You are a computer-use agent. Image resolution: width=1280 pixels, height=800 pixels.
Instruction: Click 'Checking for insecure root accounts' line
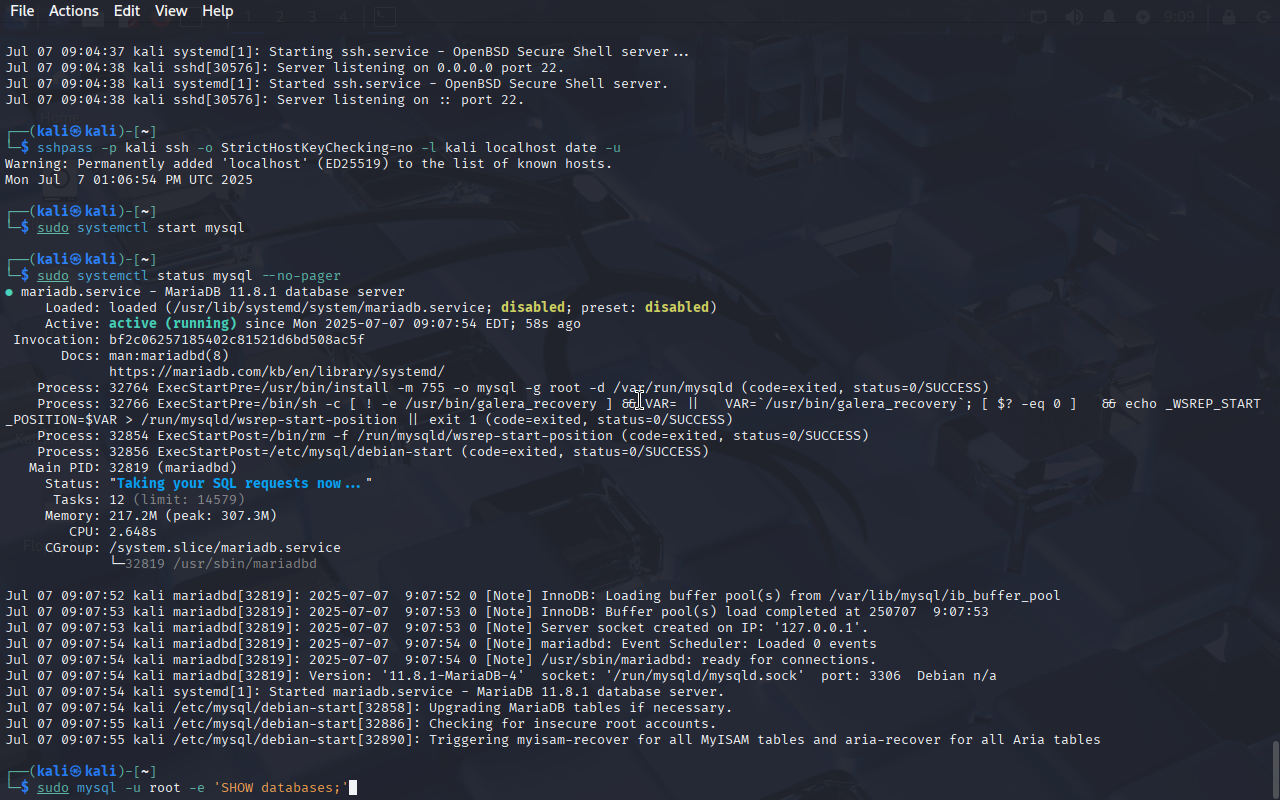[x=361, y=724]
